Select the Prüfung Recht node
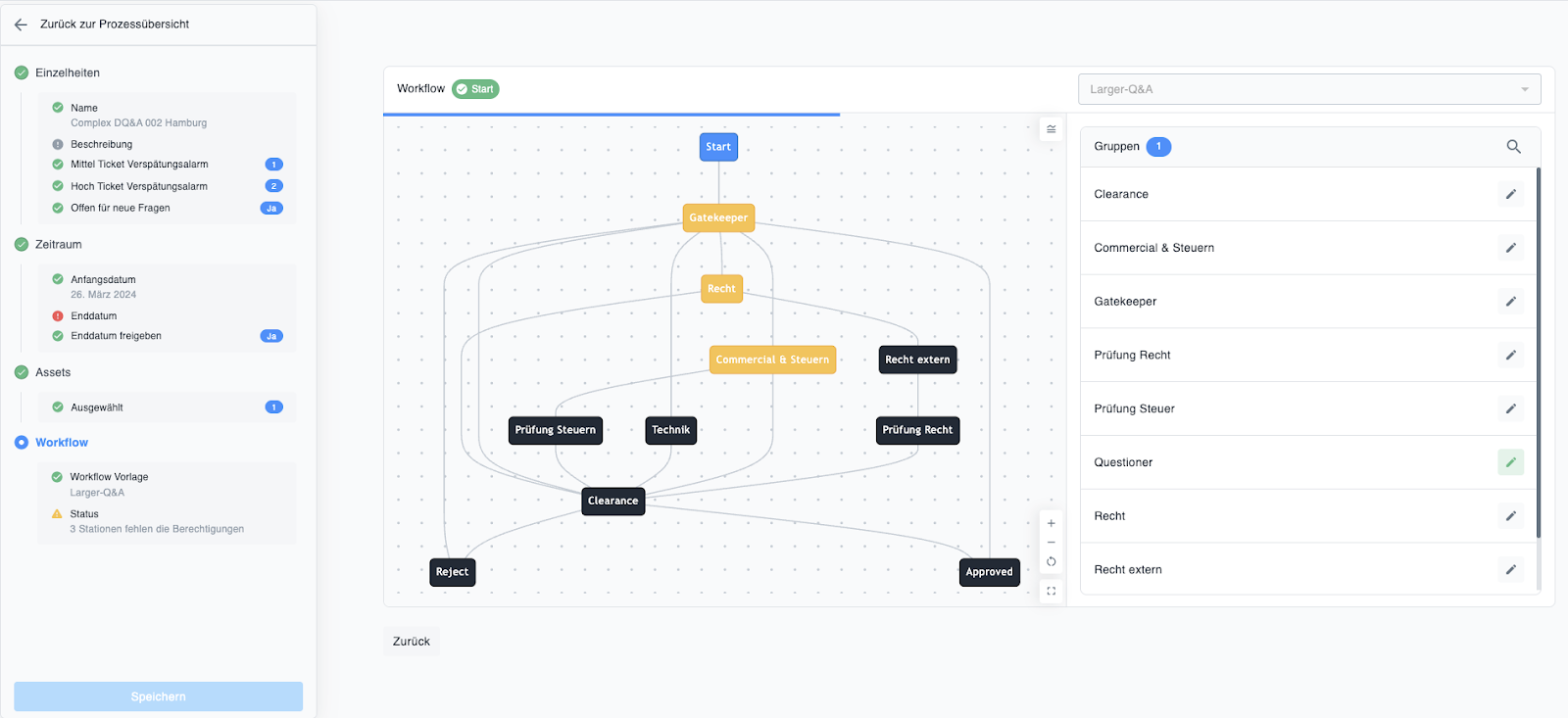This screenshot has height=718, width=1568. click(x=917, y=430)
